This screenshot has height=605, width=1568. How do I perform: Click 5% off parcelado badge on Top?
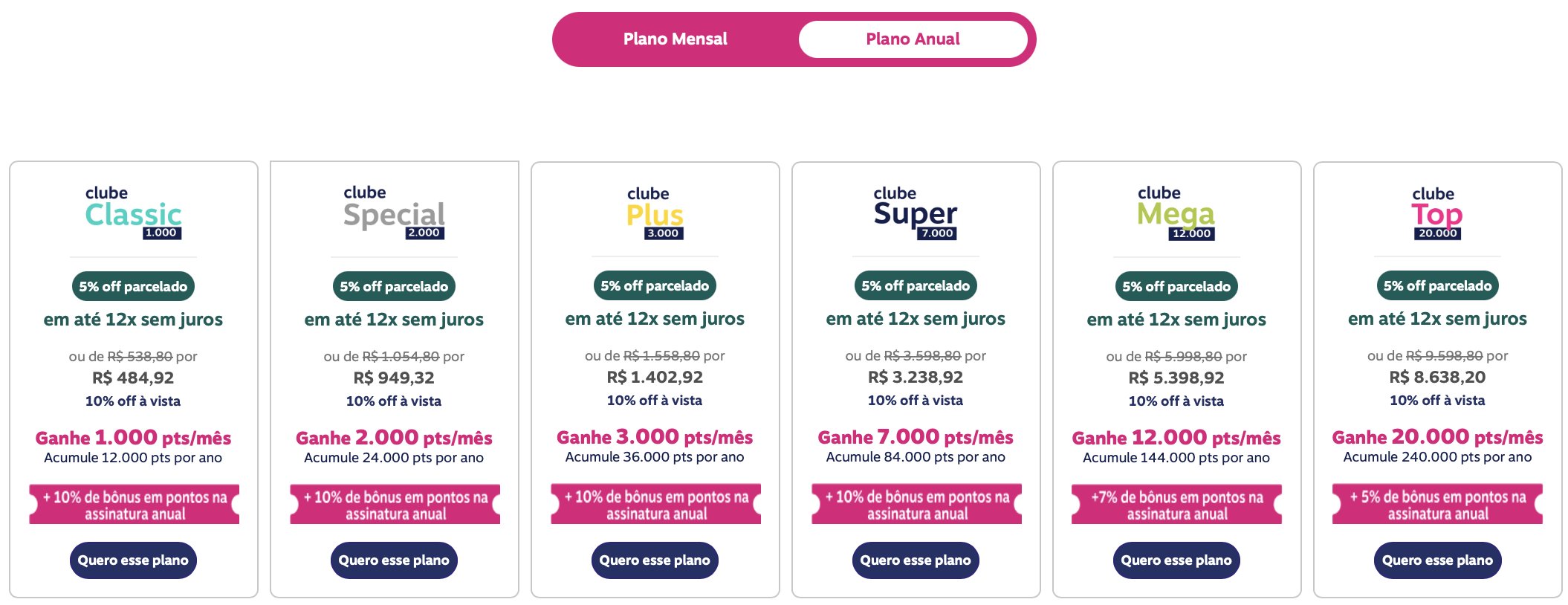pyautogui.click(x=1437, y=285)
